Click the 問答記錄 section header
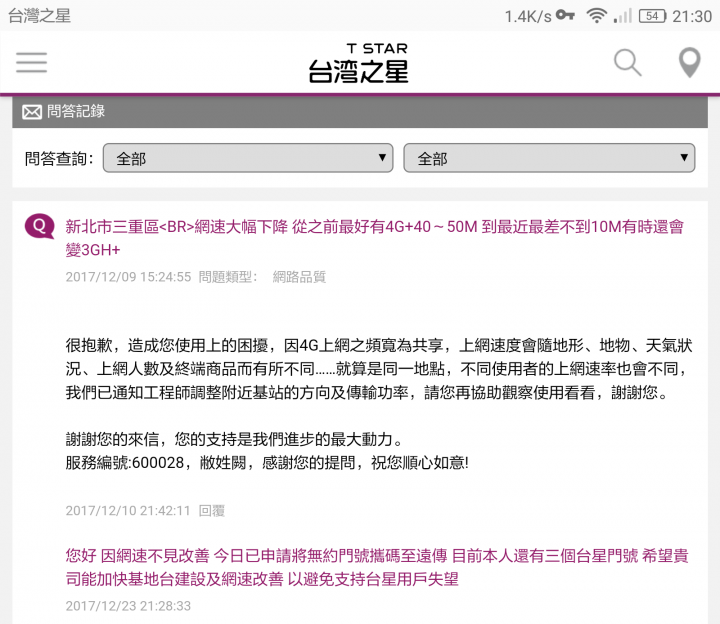720x624 pixels. (360, 112)
